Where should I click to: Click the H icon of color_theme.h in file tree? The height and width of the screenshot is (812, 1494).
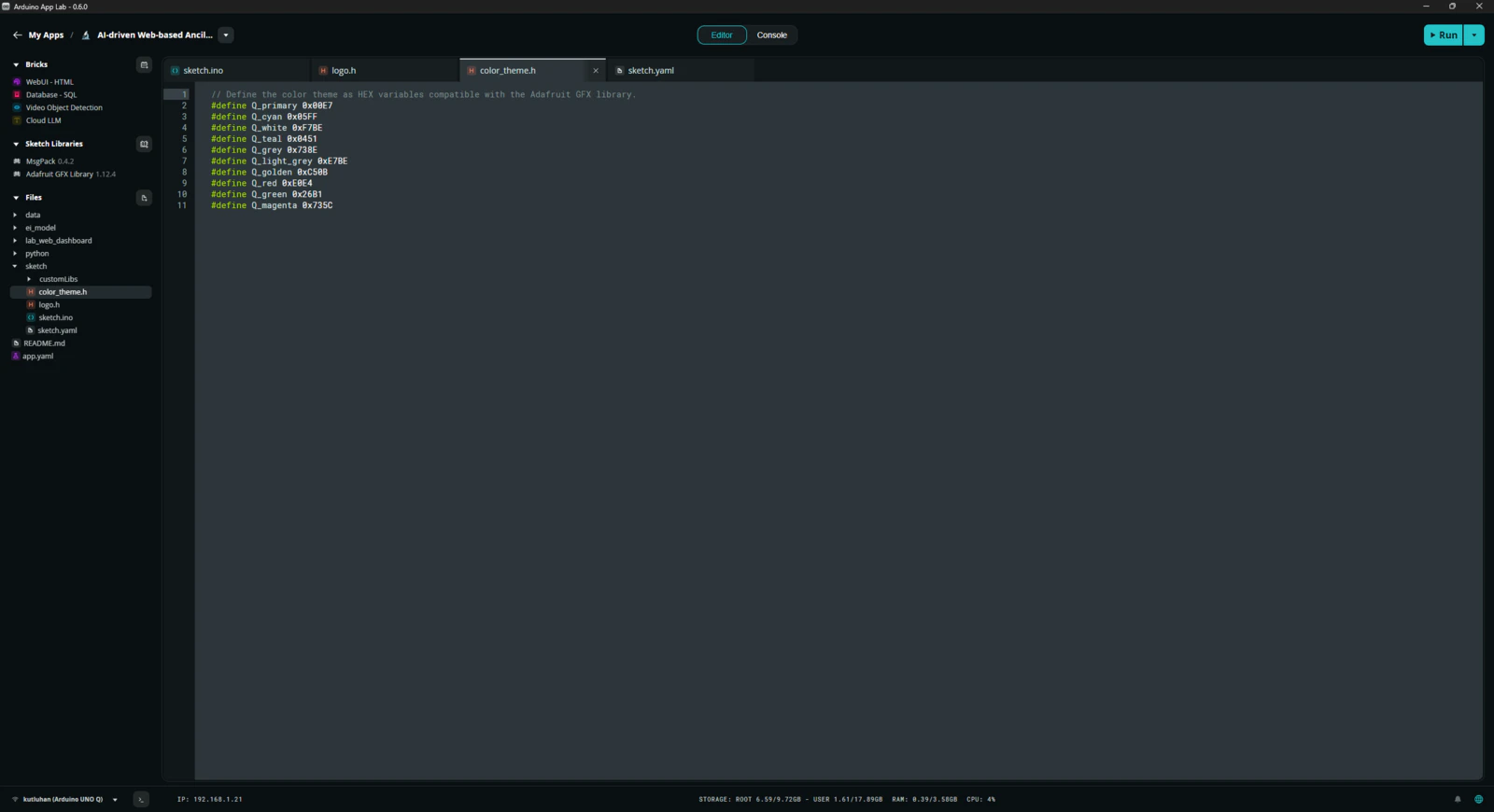pyautogui.click(x=31, y=292)
